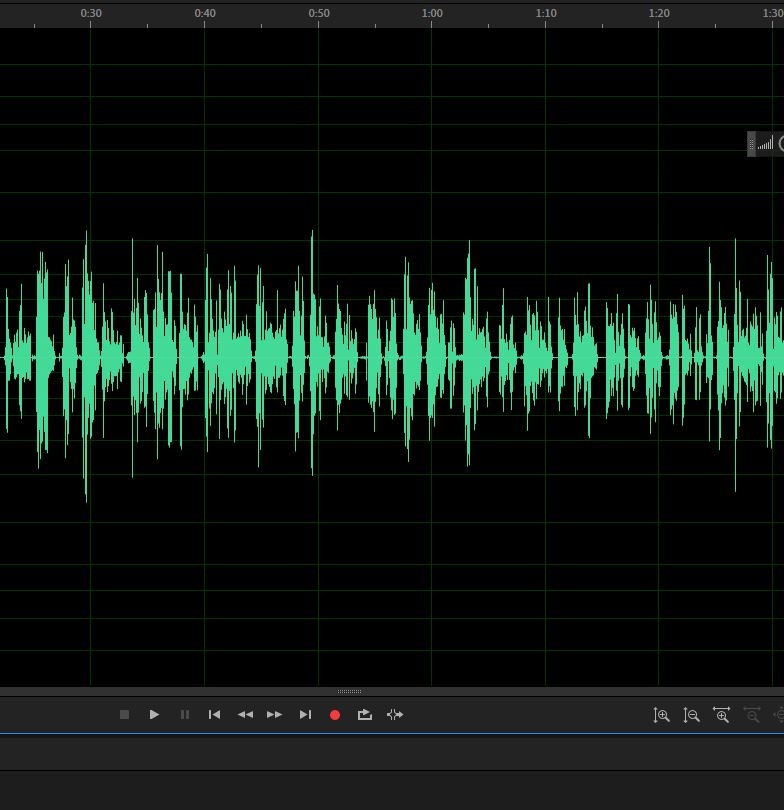Screen dimensions: 784x810
Task: Zoom out amplitude vertically
Action: [x=691, y=715]
